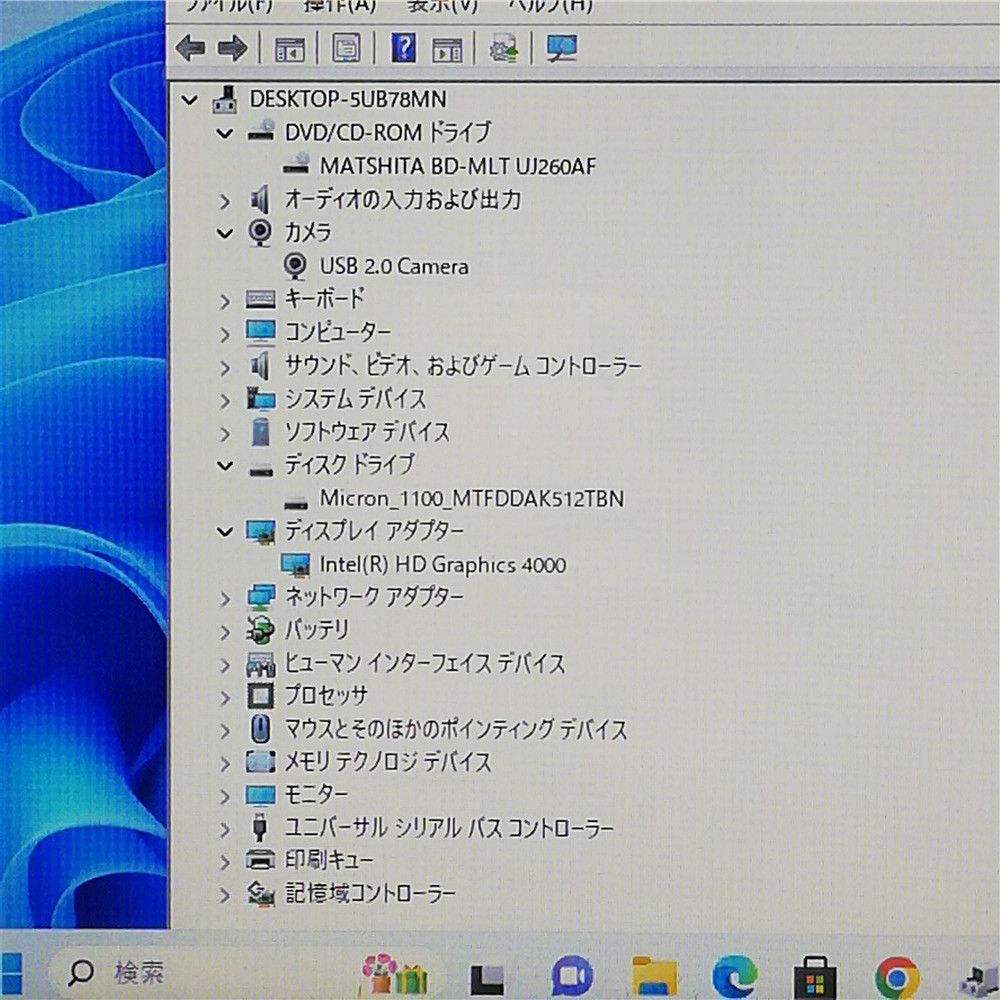Collapse the ディスプレイ アダプター node
Viewport: 1000px width, 1000px height.
(x=224, y=531)
